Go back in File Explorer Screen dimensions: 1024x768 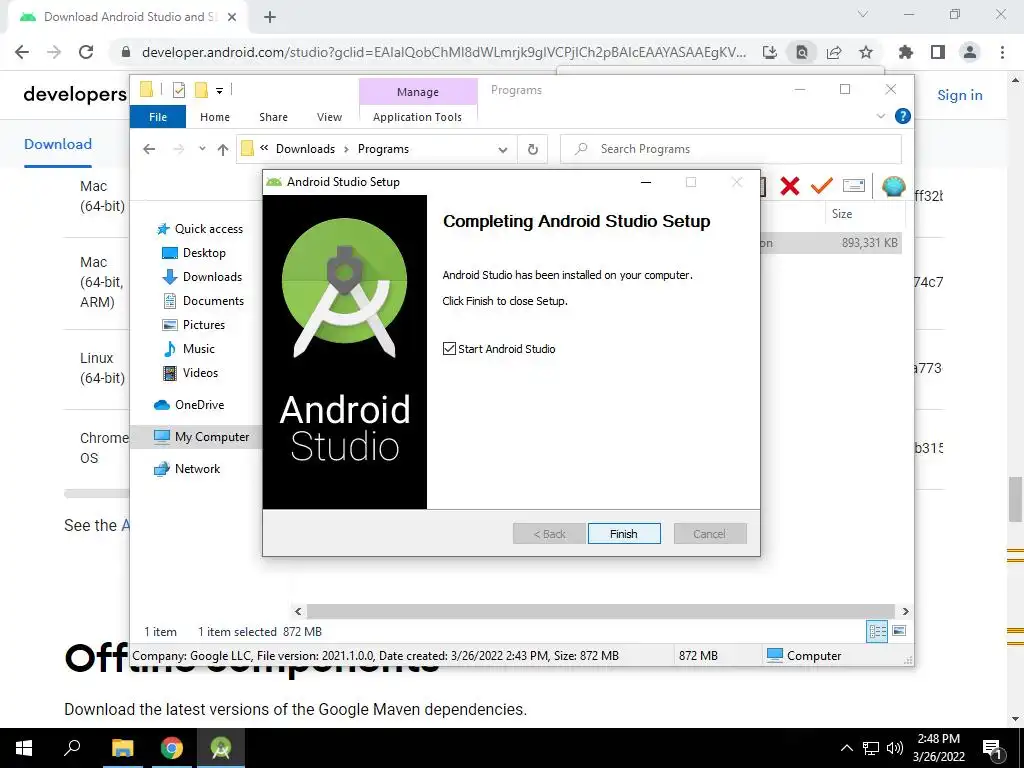(x=149, y=150)
